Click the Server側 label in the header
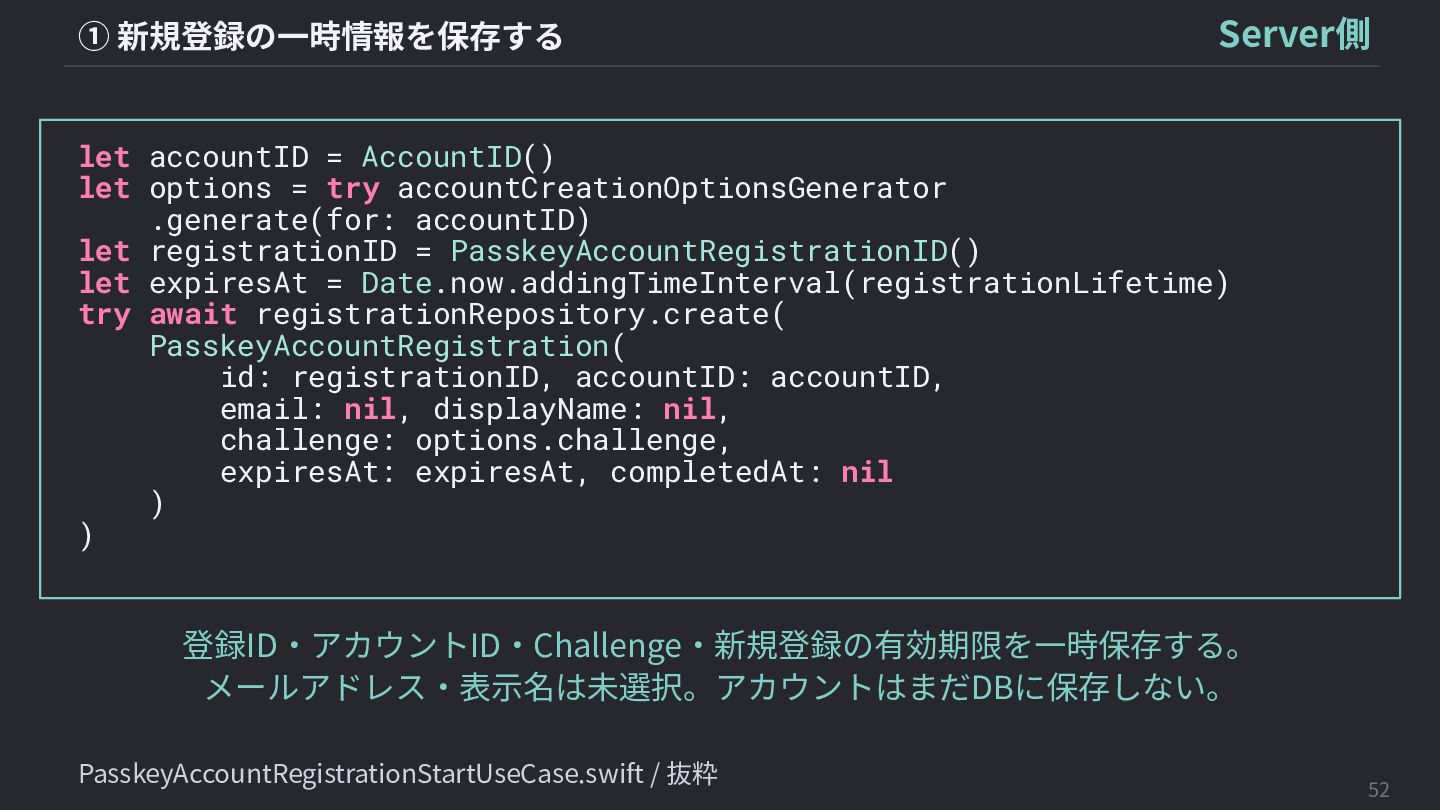 (x=1294, y=34)
